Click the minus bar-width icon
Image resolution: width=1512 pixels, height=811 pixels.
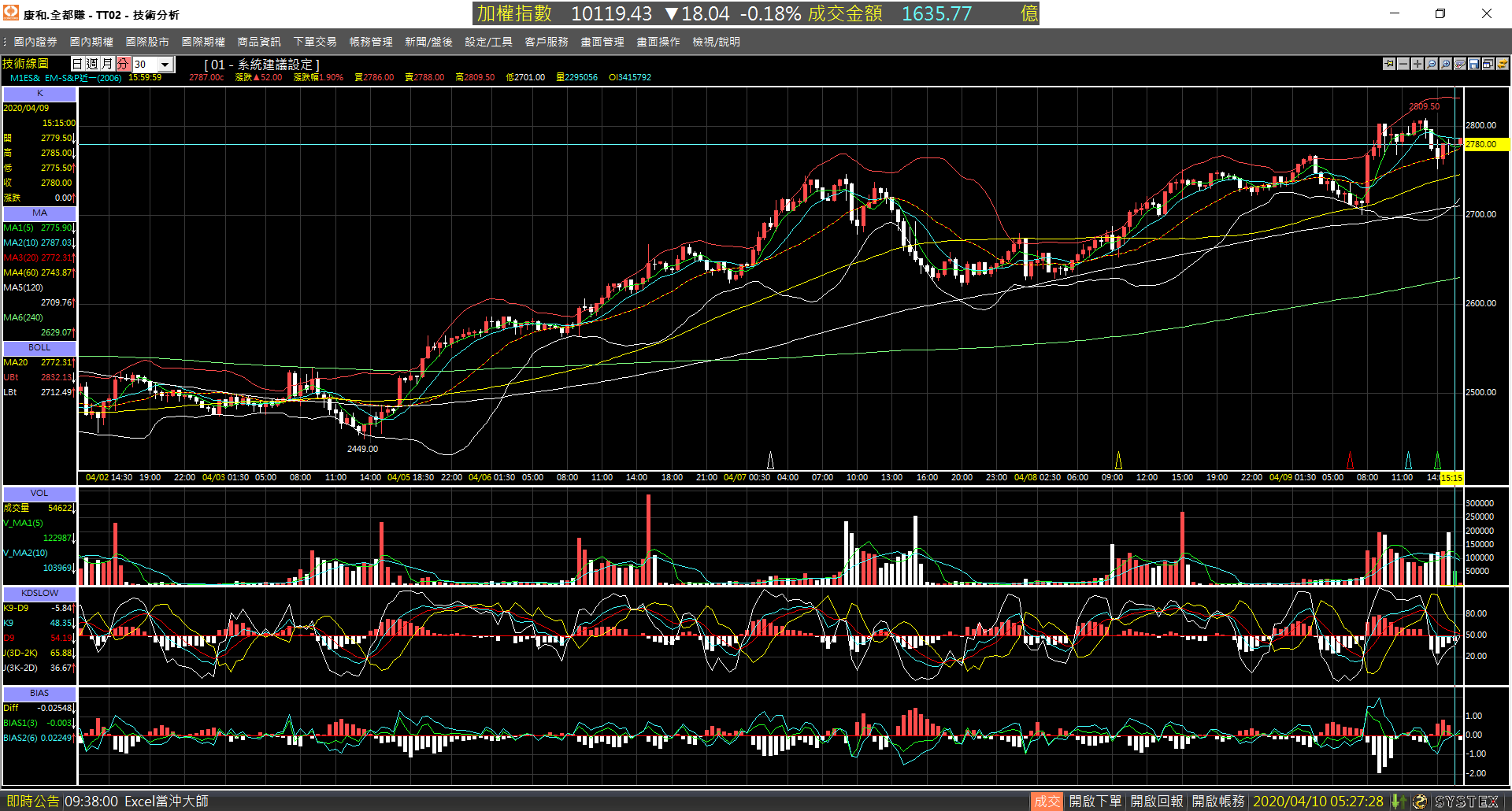click(1403, 64)
